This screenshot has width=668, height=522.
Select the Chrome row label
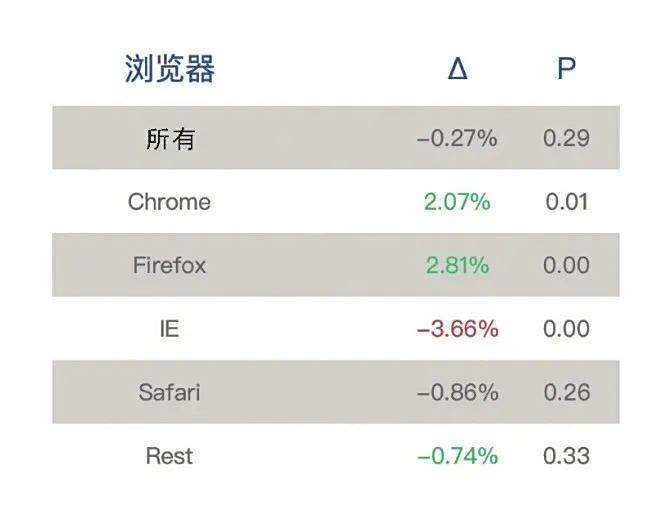coord(170,202)
